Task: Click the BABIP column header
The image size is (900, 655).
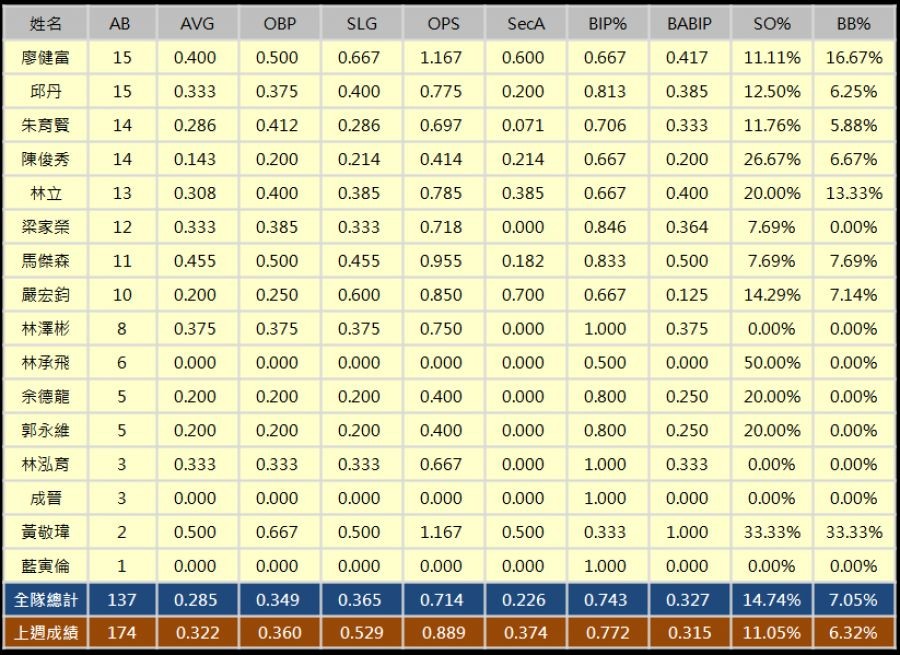Action: pyautogui.click(x=689, y=24)
